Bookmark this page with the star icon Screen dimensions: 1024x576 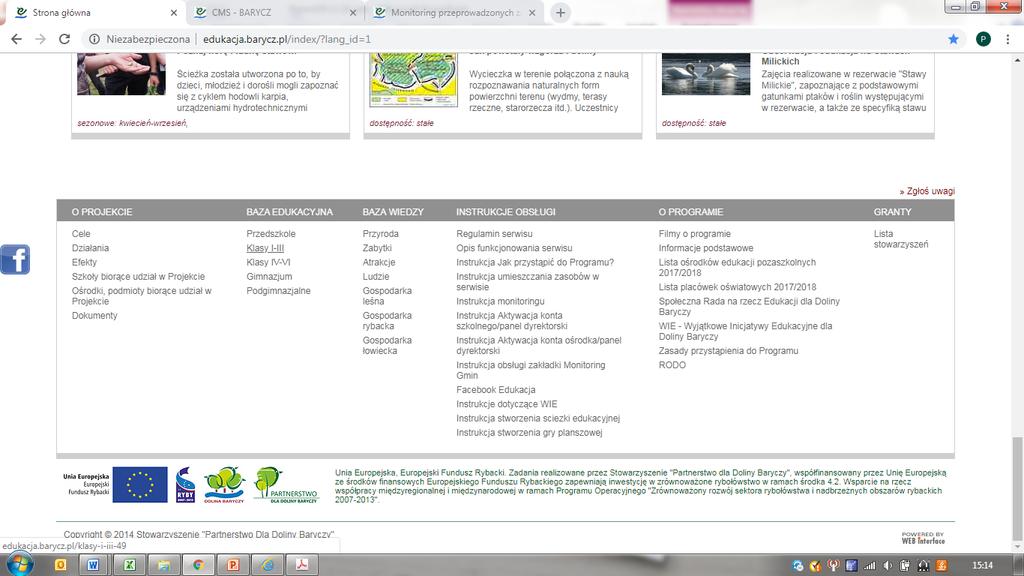(953, 39)
